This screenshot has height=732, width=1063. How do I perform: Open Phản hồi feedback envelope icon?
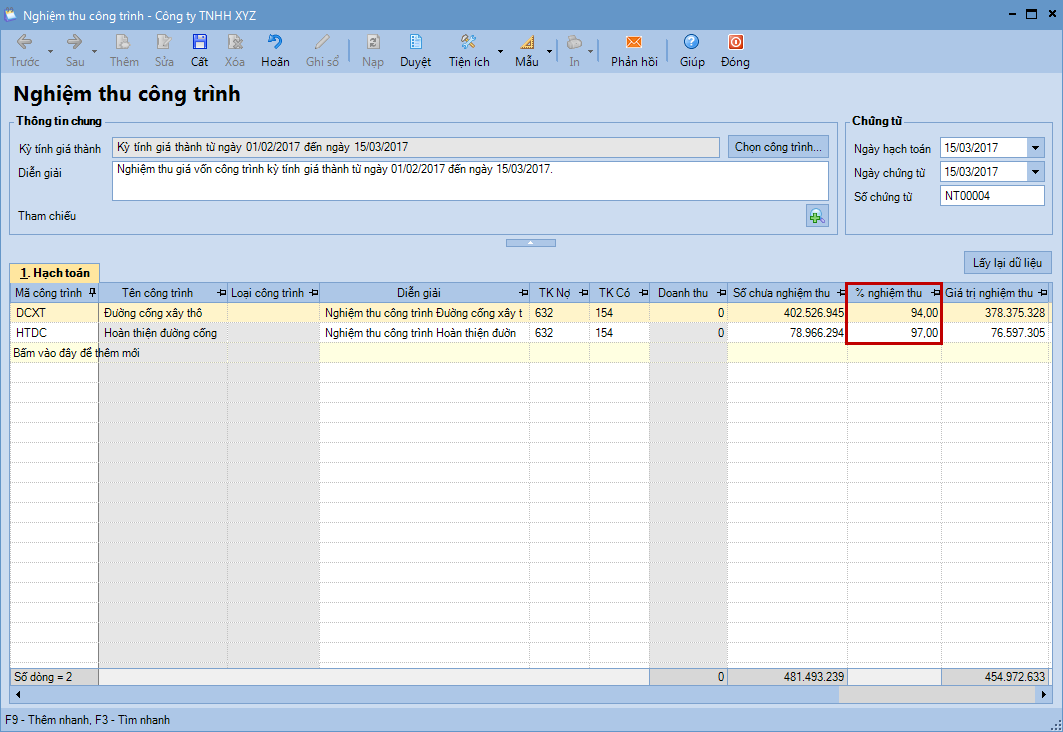click(x=634, y=50)
